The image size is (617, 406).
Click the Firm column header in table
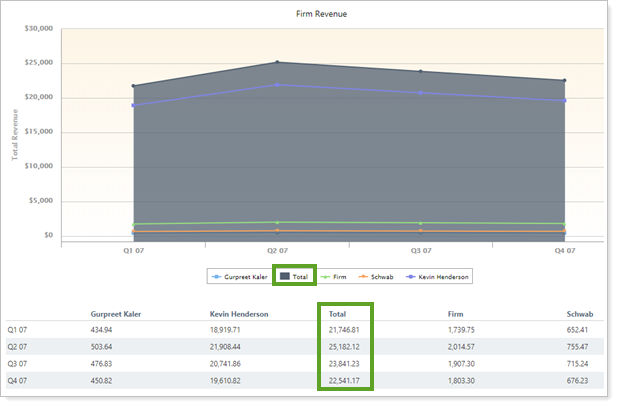[456, 314]
